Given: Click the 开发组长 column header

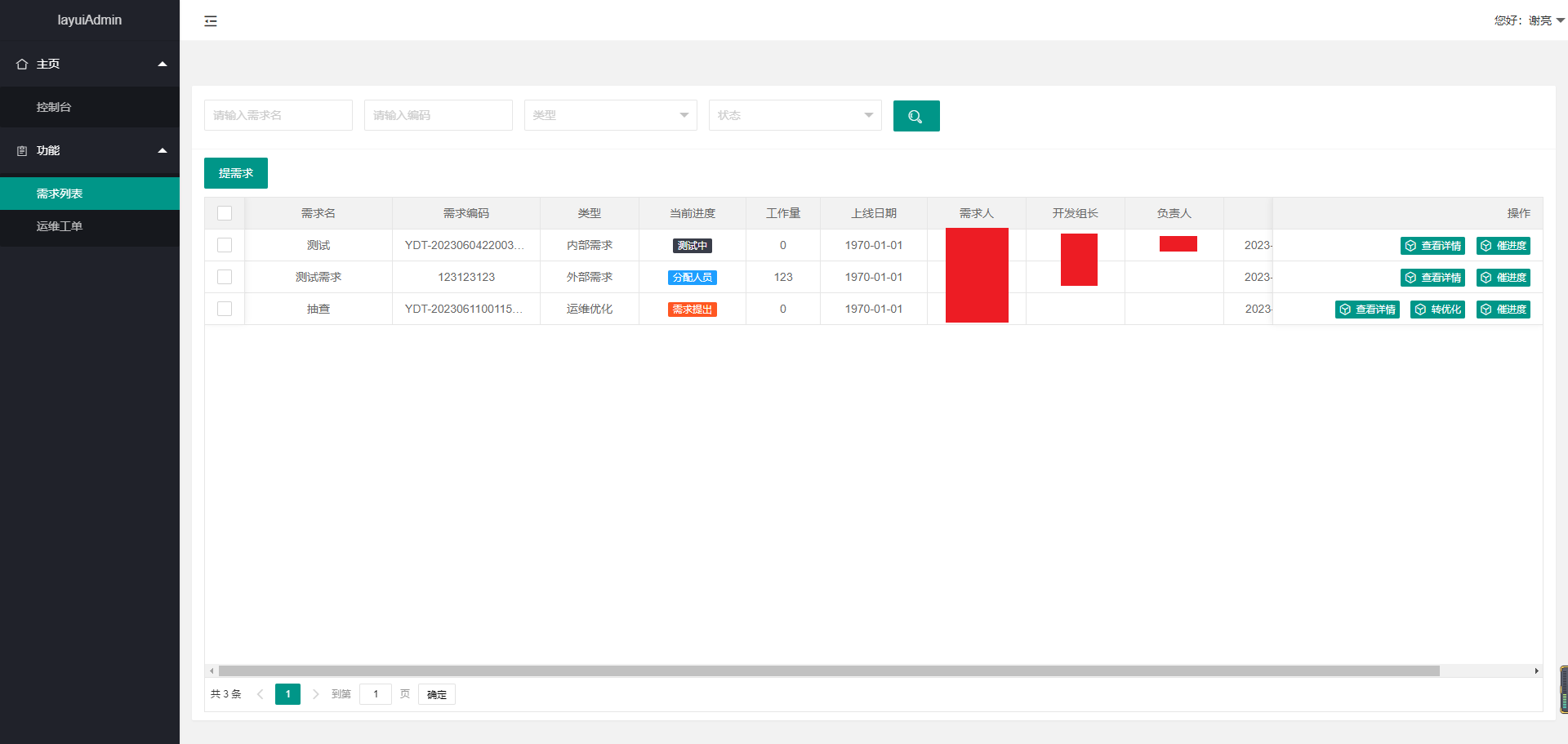Looking at the screenshot, I should [x=1076, y=213].
